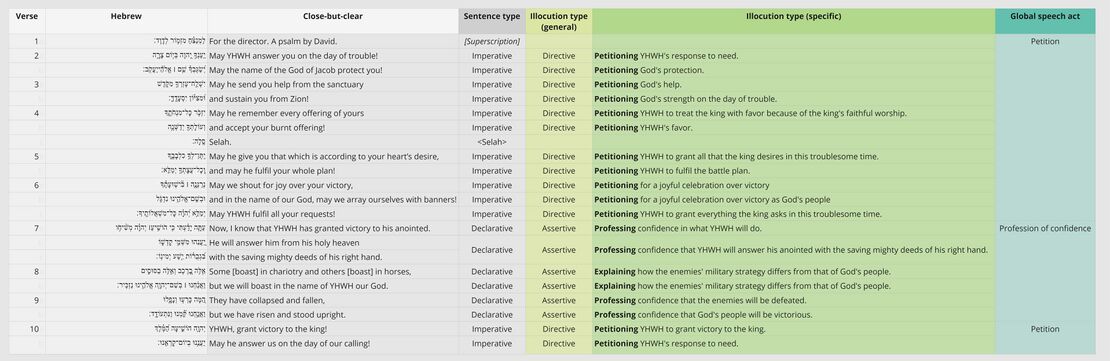Select "Now, I know that YHWH has granted victory to his anointed."
Screen dimensions: 1110x361
tap(320, 229)
